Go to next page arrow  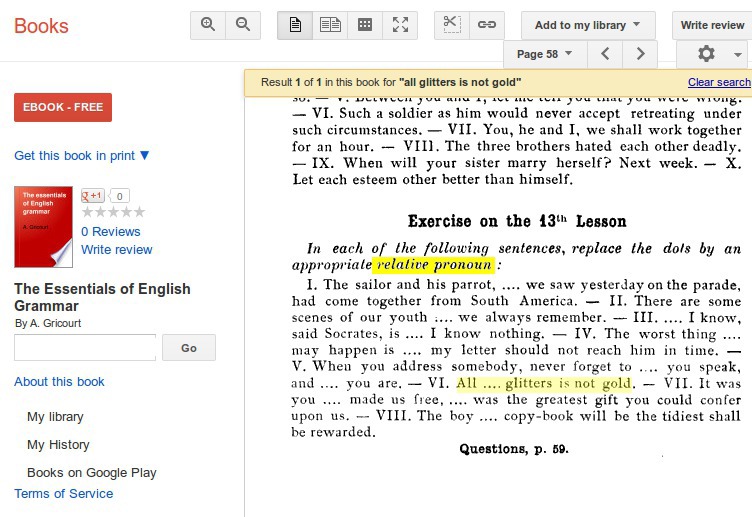(x=641, y=54)
